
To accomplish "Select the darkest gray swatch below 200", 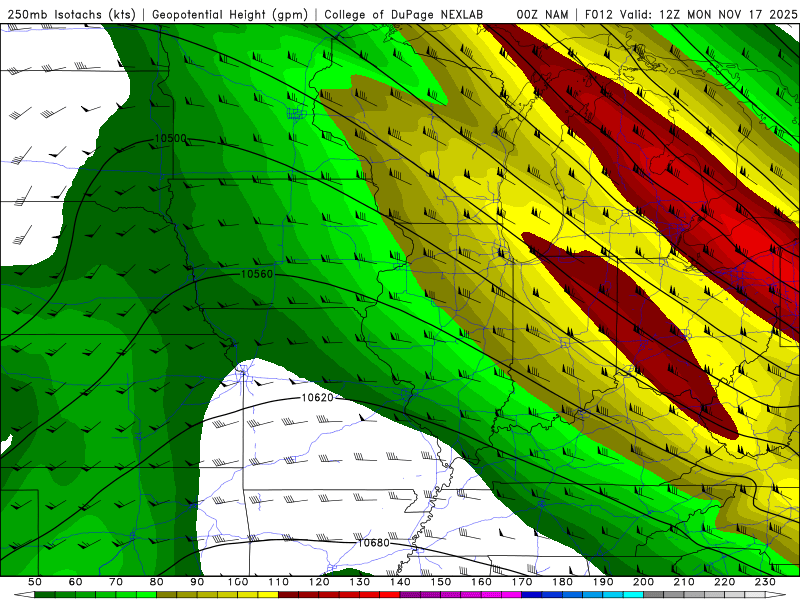I will pos(654,594).
